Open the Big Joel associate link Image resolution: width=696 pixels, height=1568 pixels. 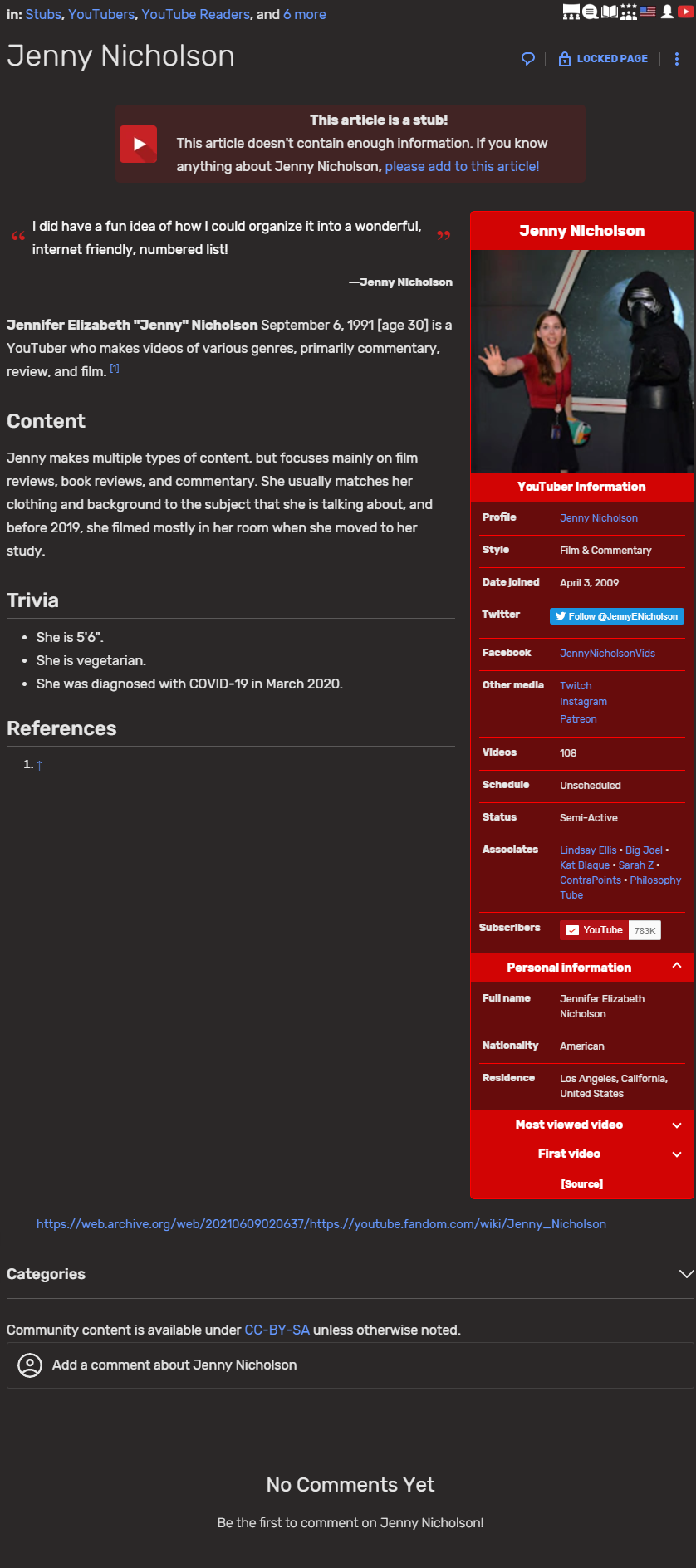pyautogui.click(x=644, y=850)
